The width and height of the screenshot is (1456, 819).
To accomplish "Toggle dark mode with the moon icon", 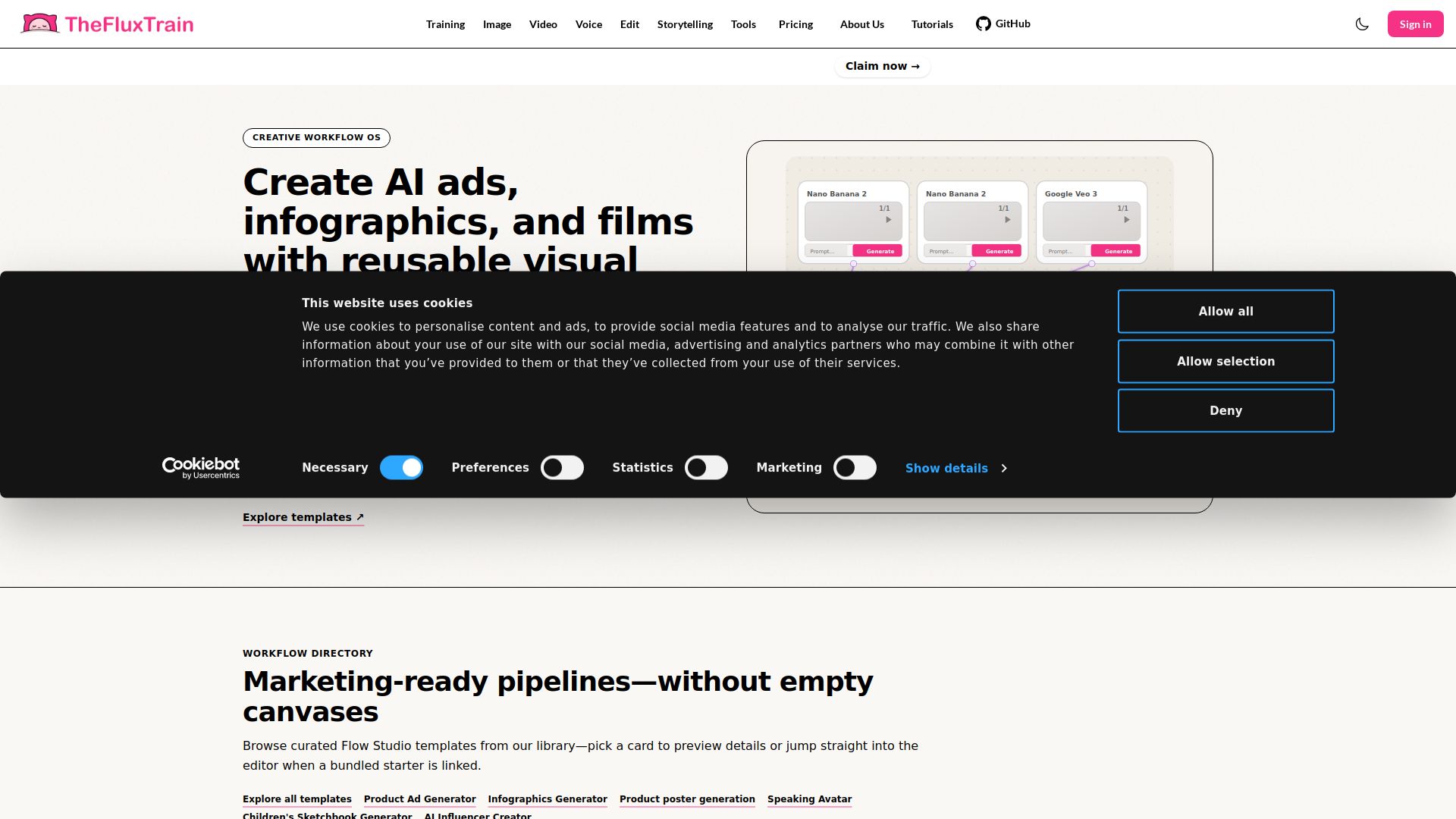I will (1362, 24).
